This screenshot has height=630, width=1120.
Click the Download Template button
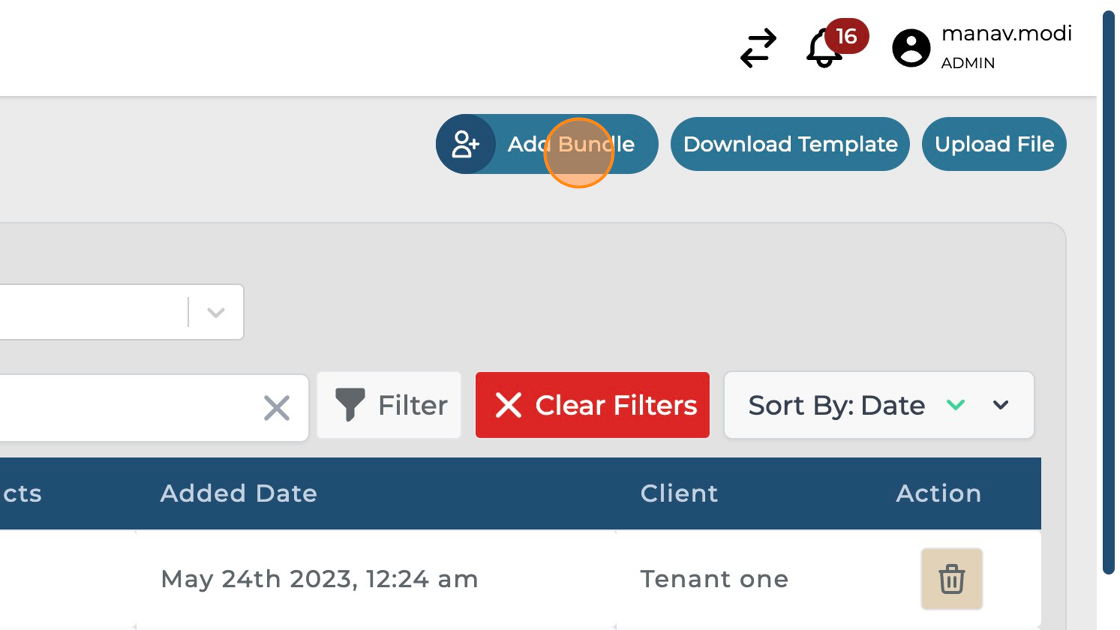[790, 144]
